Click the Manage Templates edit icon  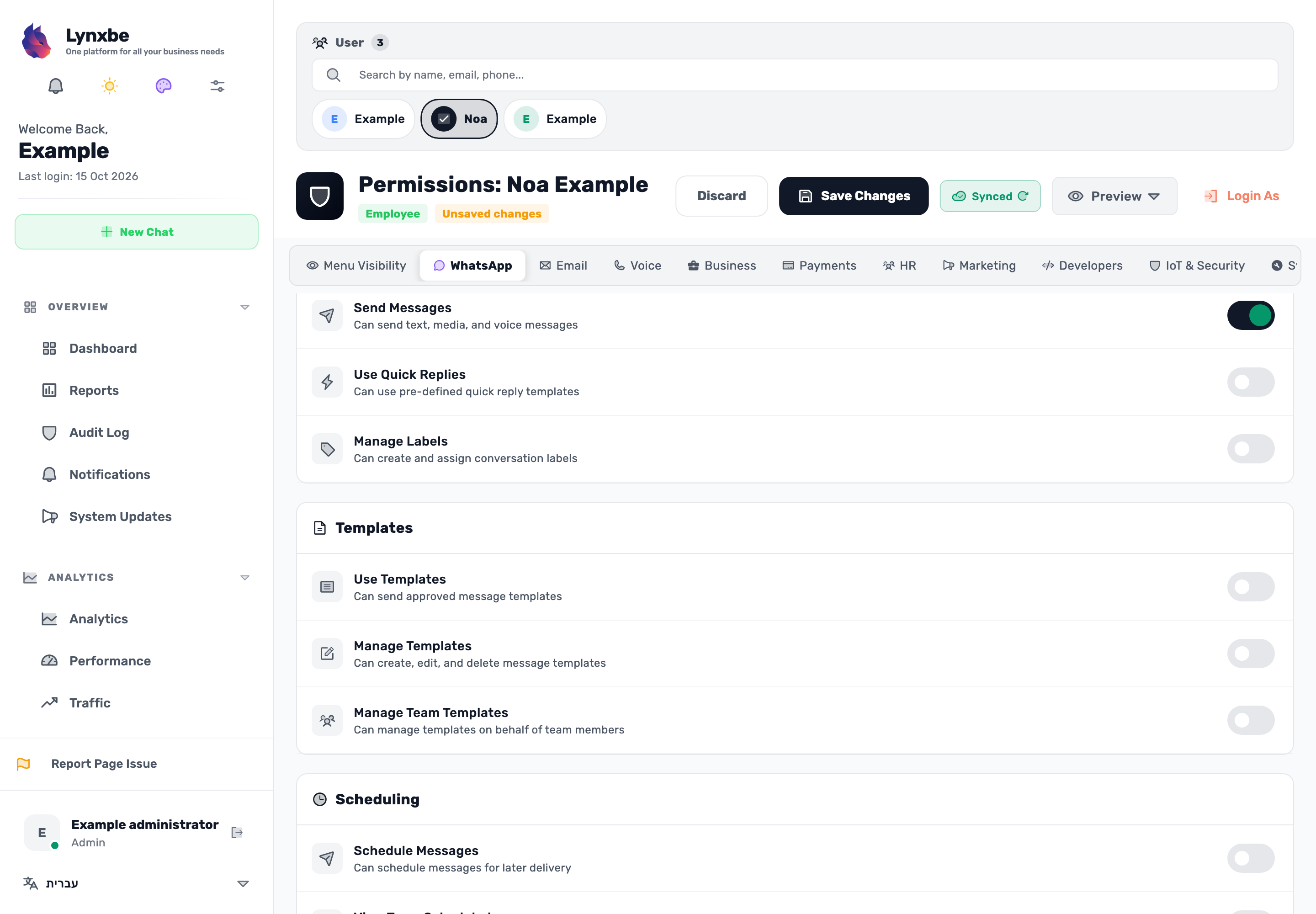(327, 654)
